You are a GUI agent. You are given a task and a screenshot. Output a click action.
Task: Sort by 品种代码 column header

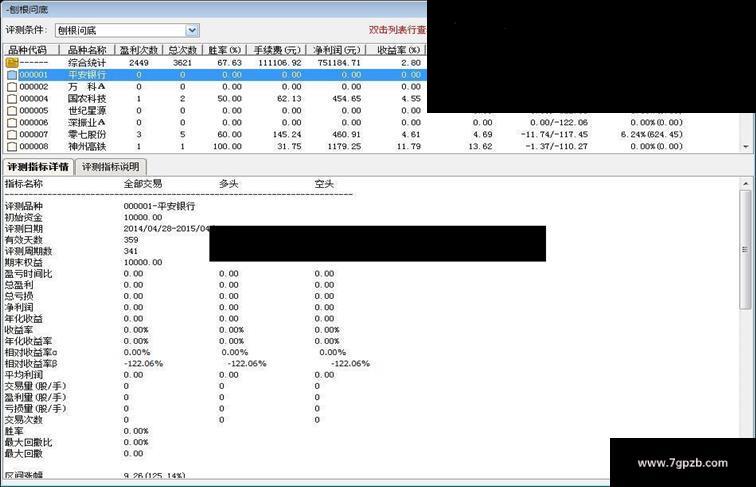pyautogui.click(x=31, y=50)
